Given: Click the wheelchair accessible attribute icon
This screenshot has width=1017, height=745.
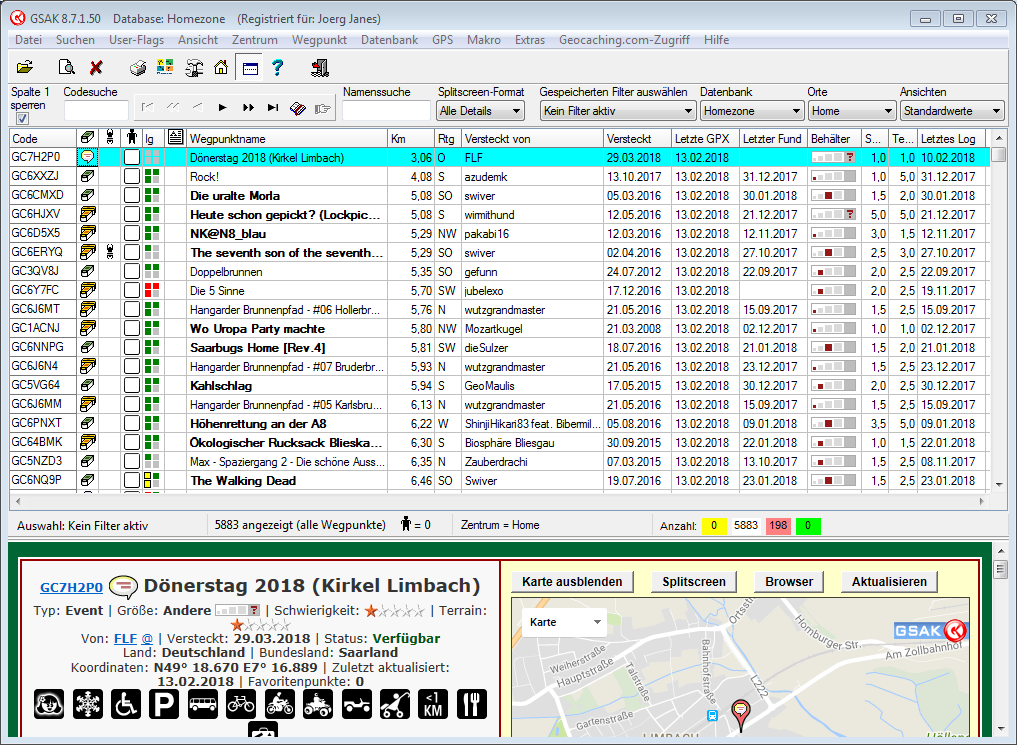Looking at the screenshot, I should 126,704.
